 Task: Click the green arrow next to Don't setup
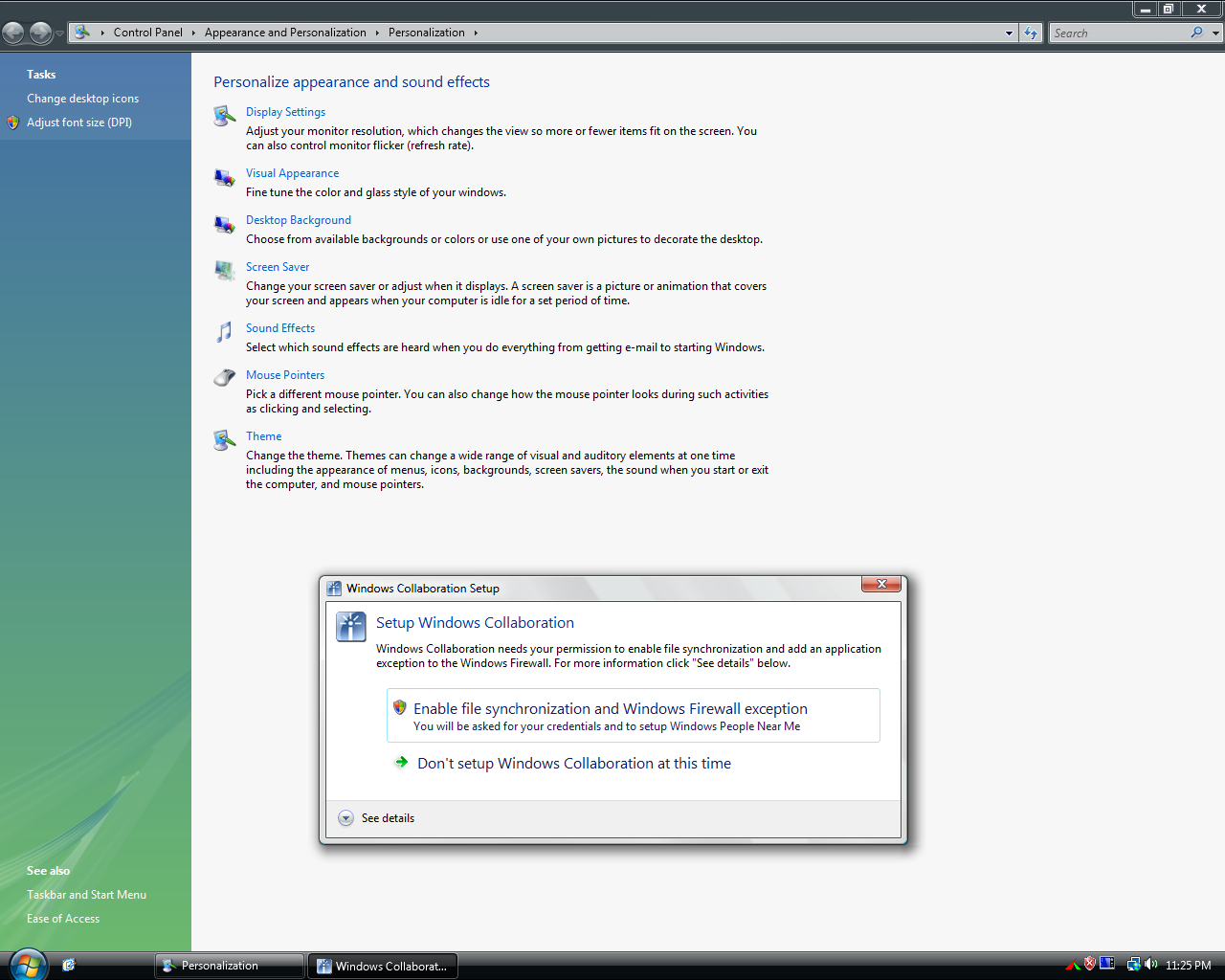[402, 763]
